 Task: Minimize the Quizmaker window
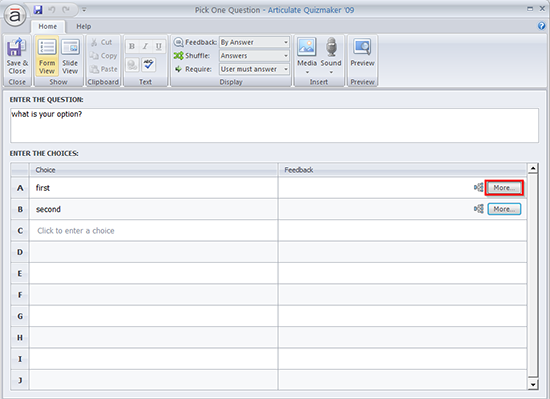tap(530, 9)
